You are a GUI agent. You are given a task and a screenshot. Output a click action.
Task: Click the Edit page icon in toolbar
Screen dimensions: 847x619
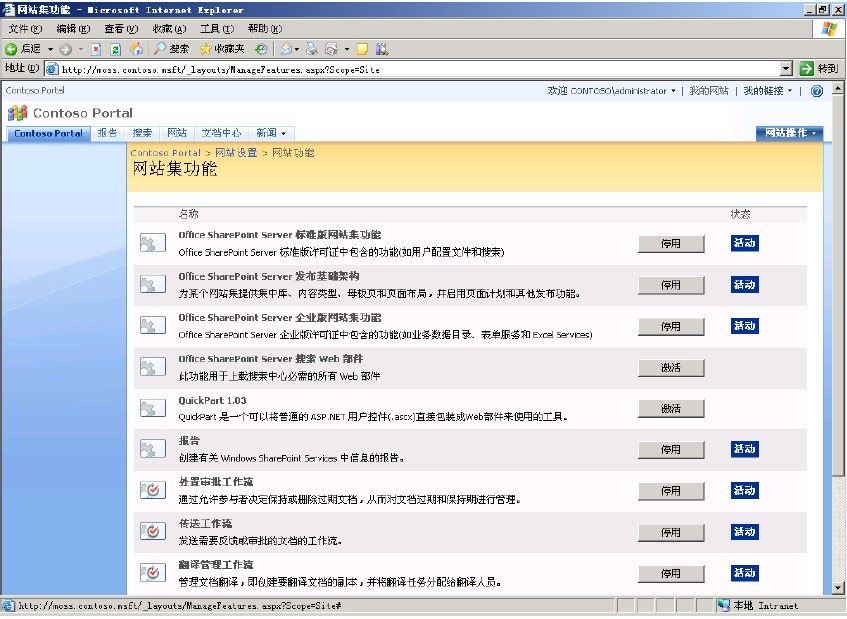[331, 49]
